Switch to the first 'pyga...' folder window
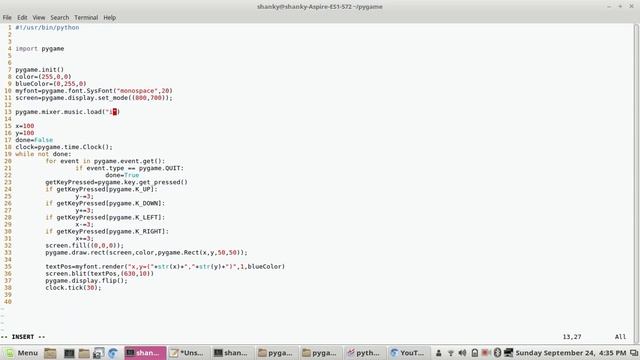The image size is (640, 360). pyautogui.click(x=276, y=353)
